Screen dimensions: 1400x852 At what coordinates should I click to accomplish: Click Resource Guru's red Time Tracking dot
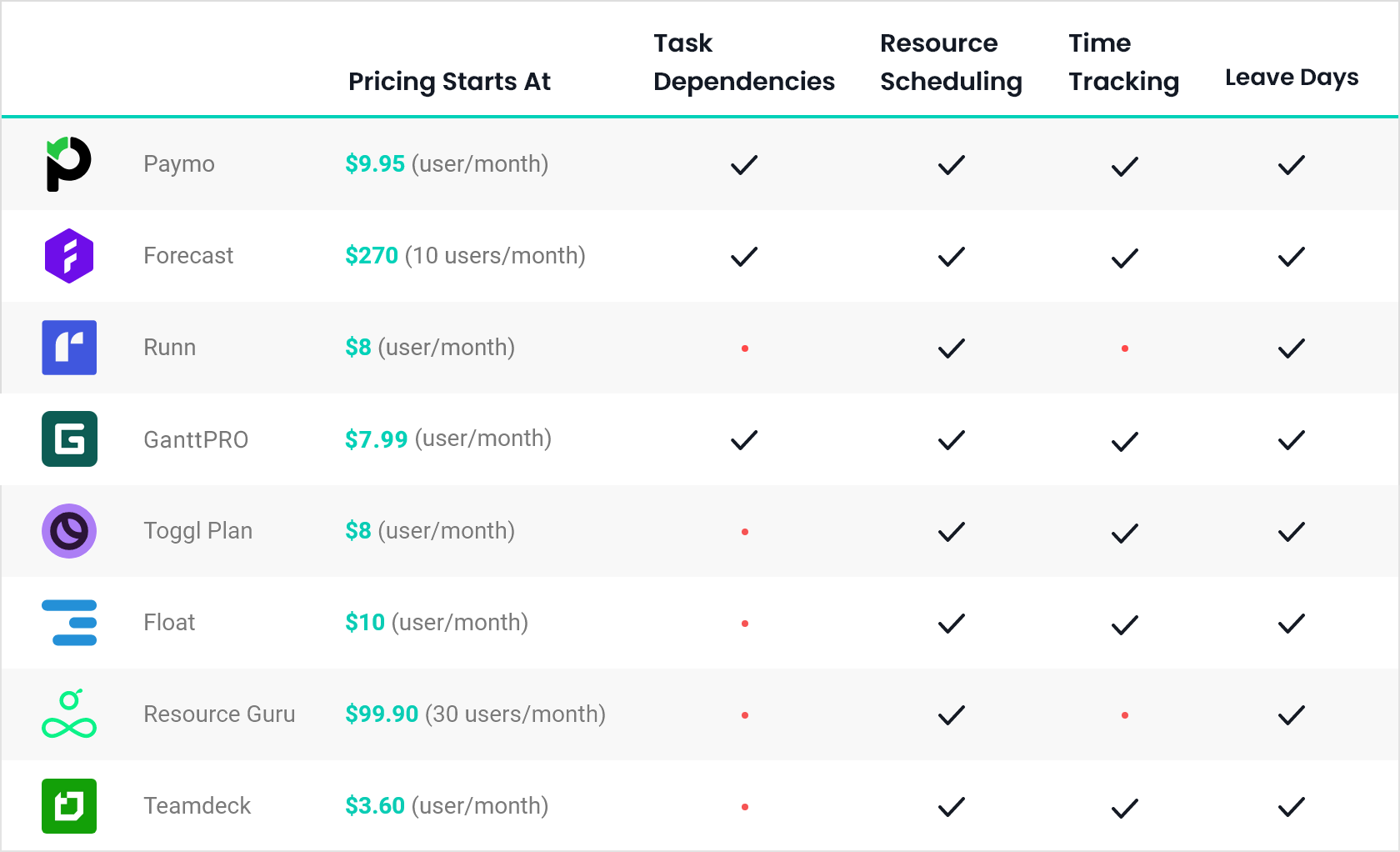(x=1125, y=715)
